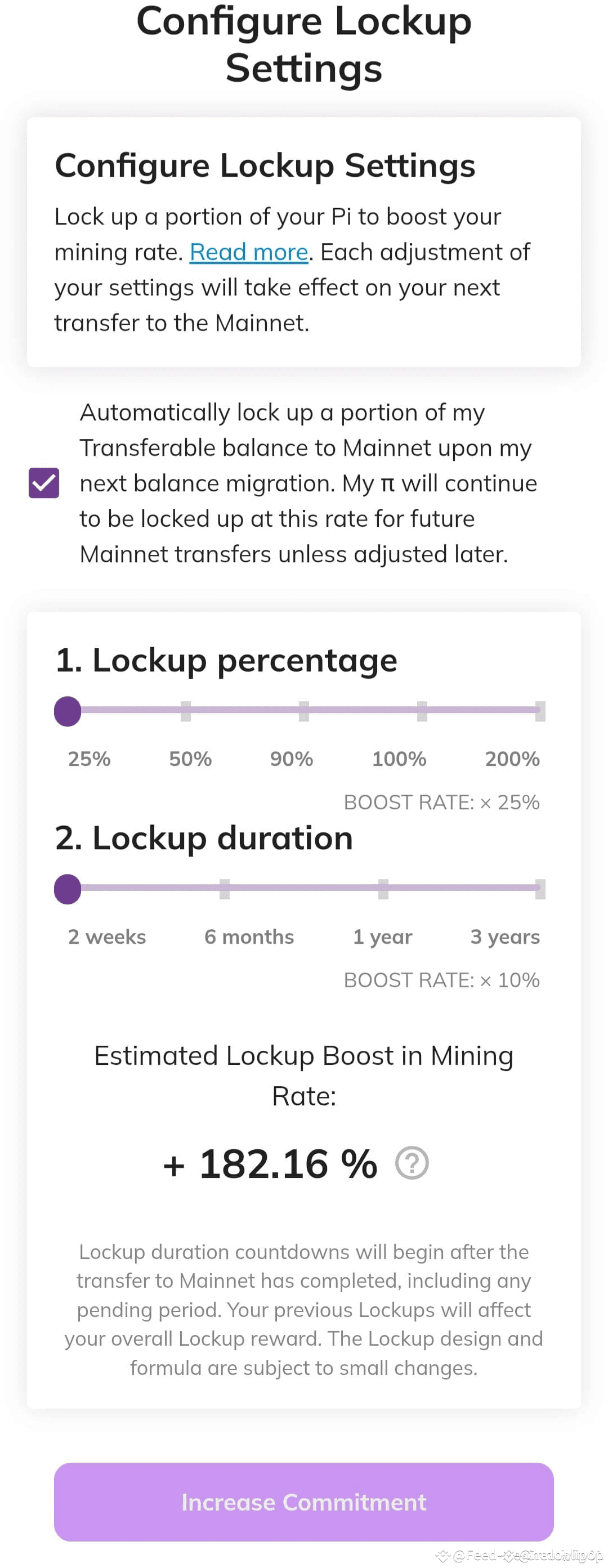The height and width of the screenshot is (1568, 608).
Task: Move lockup duration to 3 years
Action: click(x=539, y=888)
